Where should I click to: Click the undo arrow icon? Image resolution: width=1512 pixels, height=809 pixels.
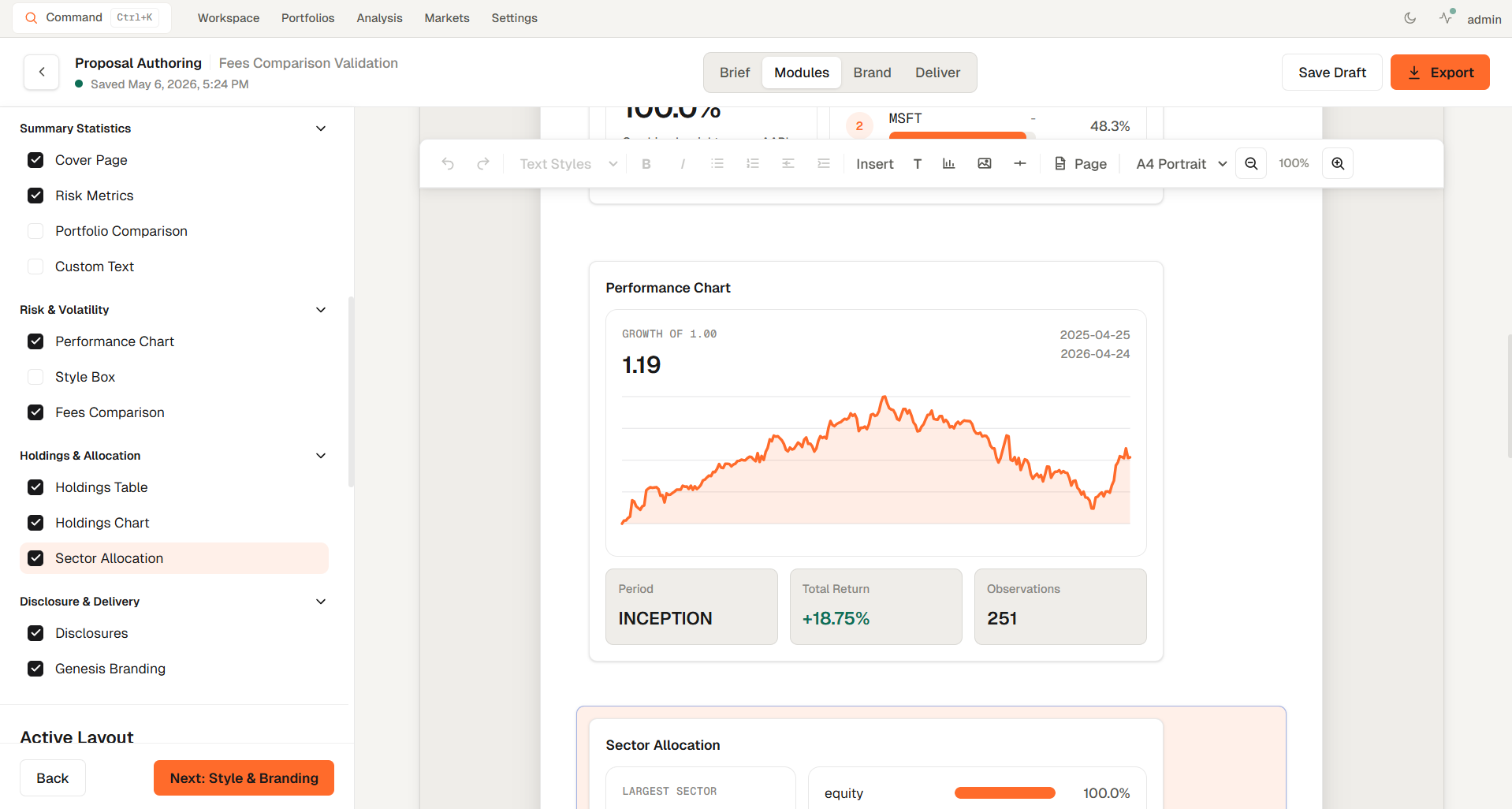[x=448, y=164]
